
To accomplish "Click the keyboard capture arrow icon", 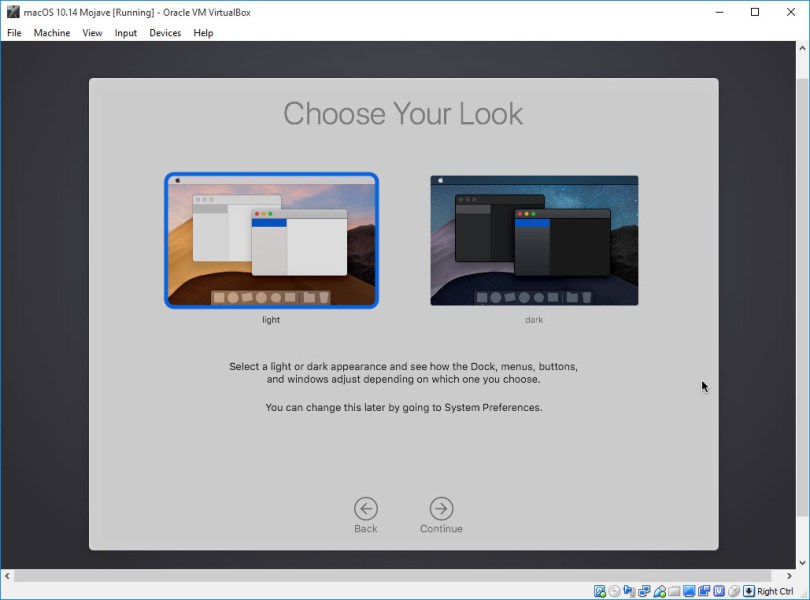I will point(749,591).
